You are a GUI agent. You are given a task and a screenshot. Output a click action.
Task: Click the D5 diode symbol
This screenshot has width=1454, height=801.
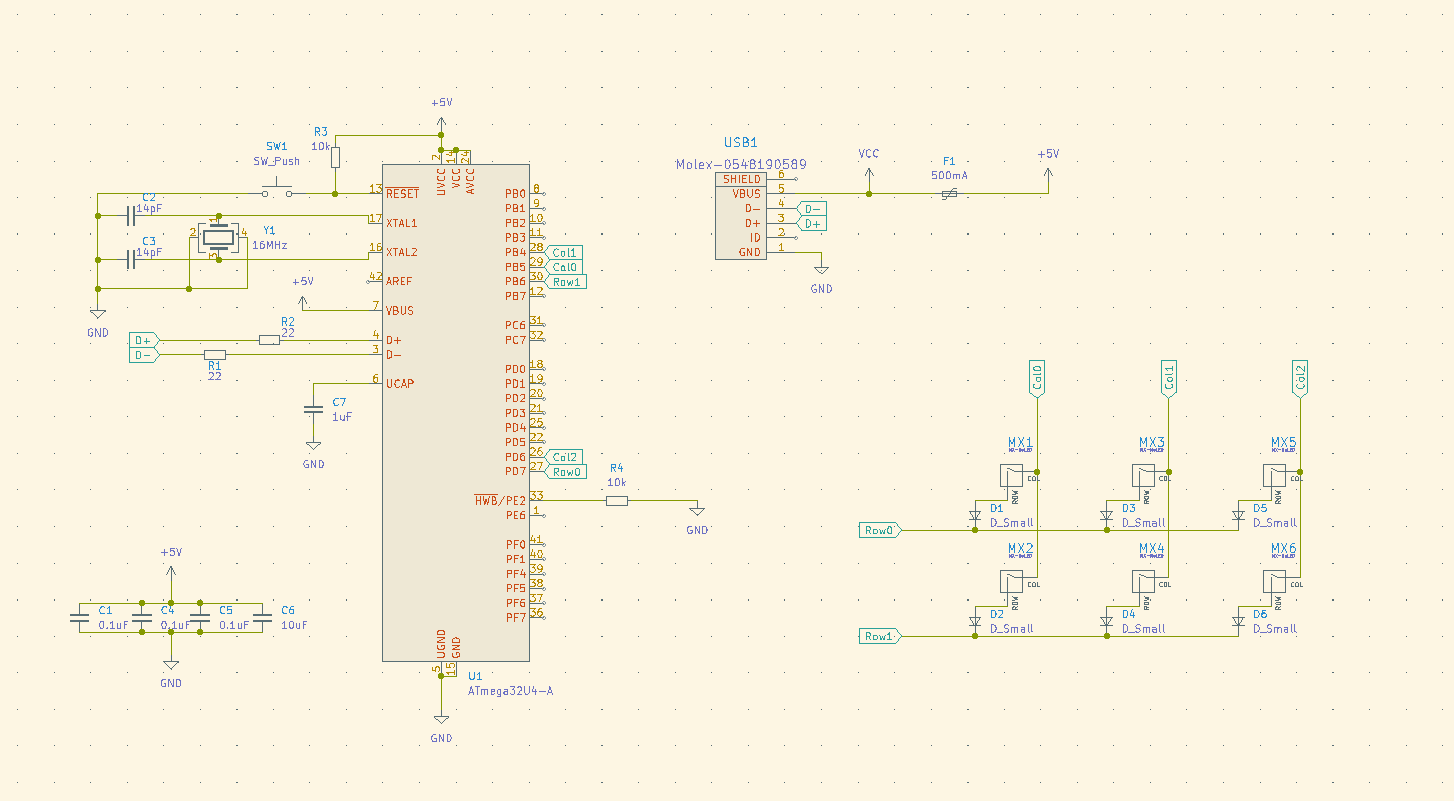[x=1238, y=516]
